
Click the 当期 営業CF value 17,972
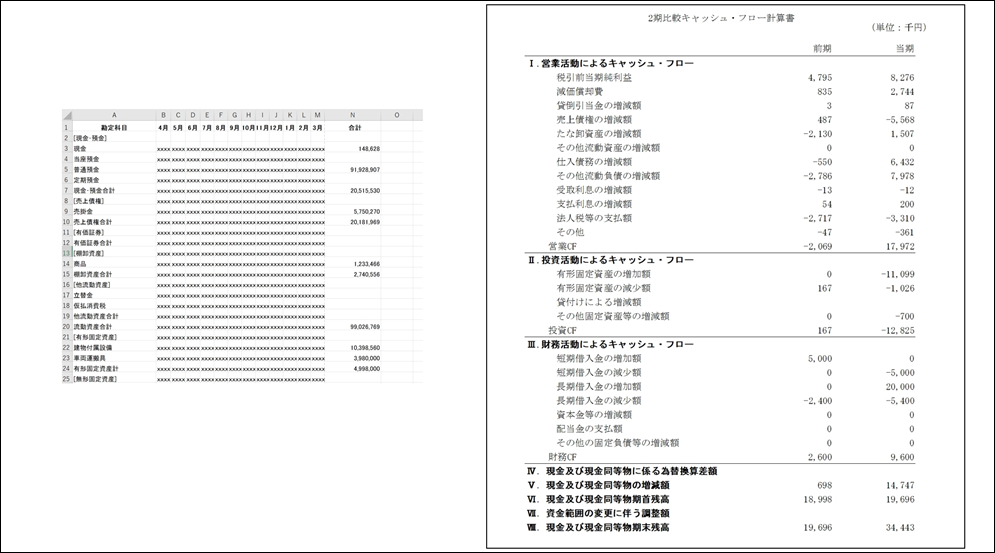click(900, 246)
